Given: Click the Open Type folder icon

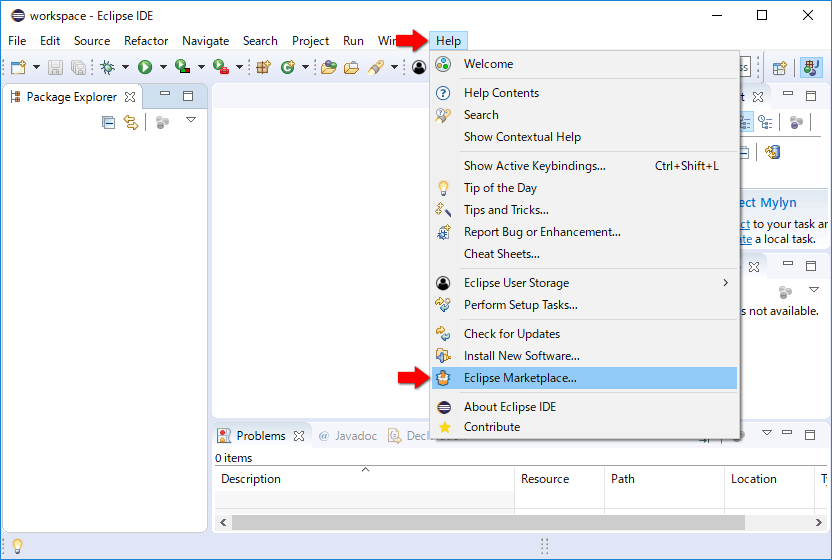Looking at the screenshot, I should tap(328, 67).
